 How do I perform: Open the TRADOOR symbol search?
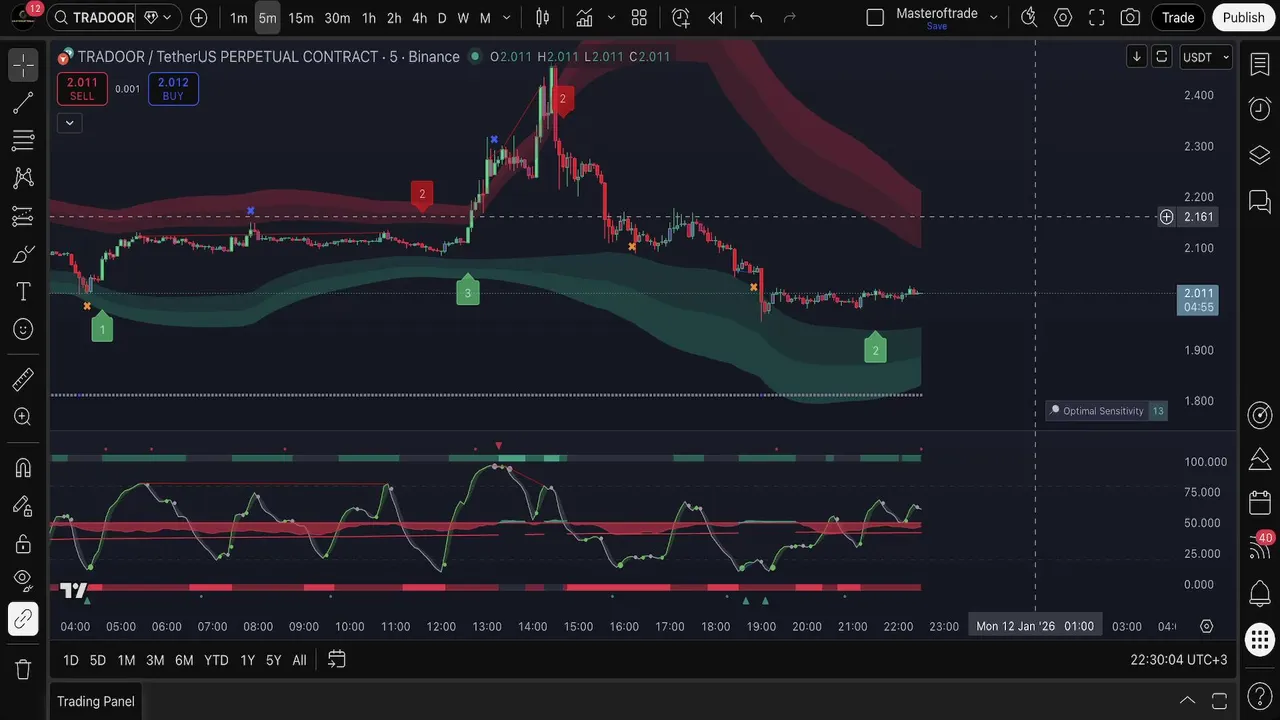tap(92, 17)
